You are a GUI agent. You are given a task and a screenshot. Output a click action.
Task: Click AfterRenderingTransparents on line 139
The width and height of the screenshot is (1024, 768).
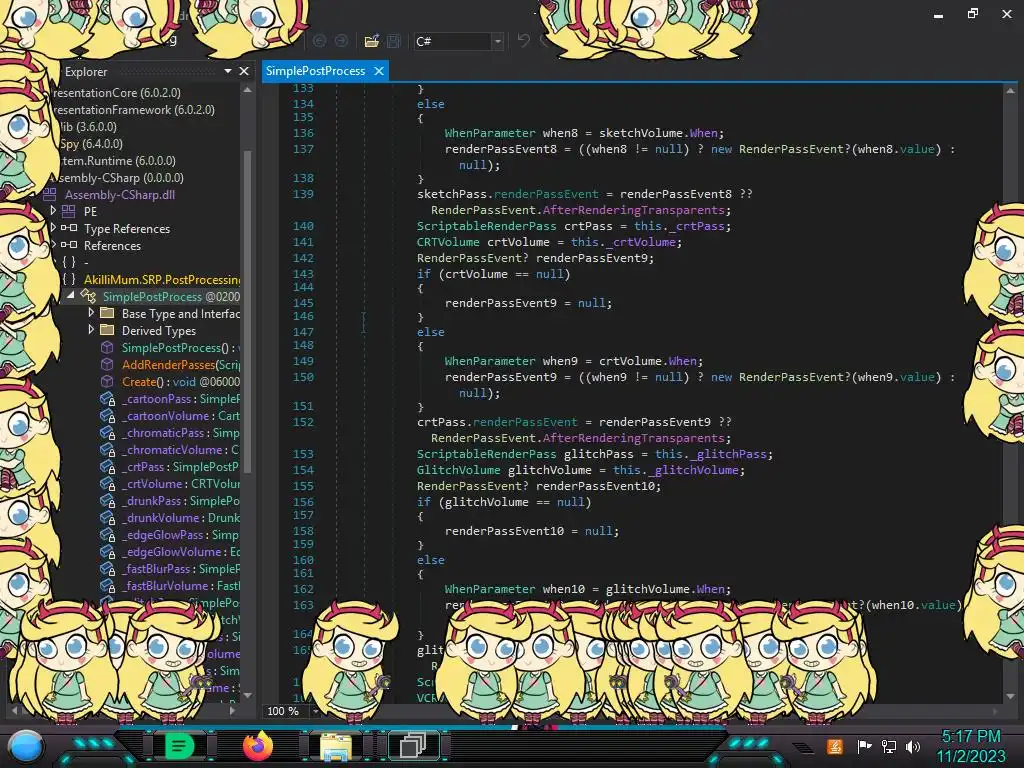[x=633, y=210]
